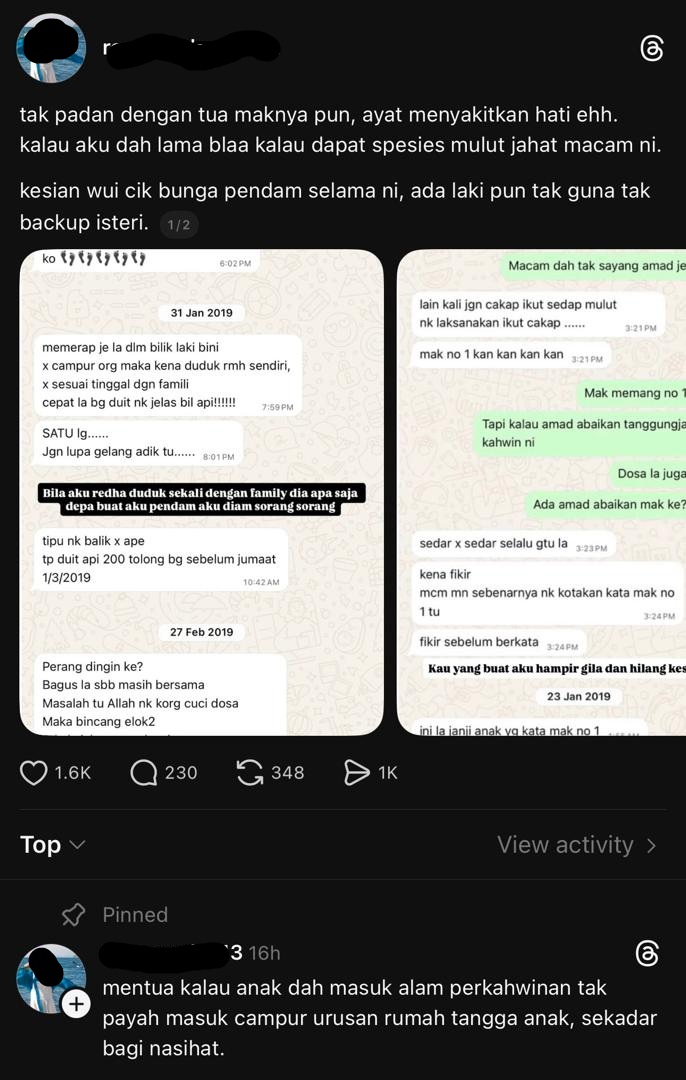Open the View activity chevron

point(651,845)
